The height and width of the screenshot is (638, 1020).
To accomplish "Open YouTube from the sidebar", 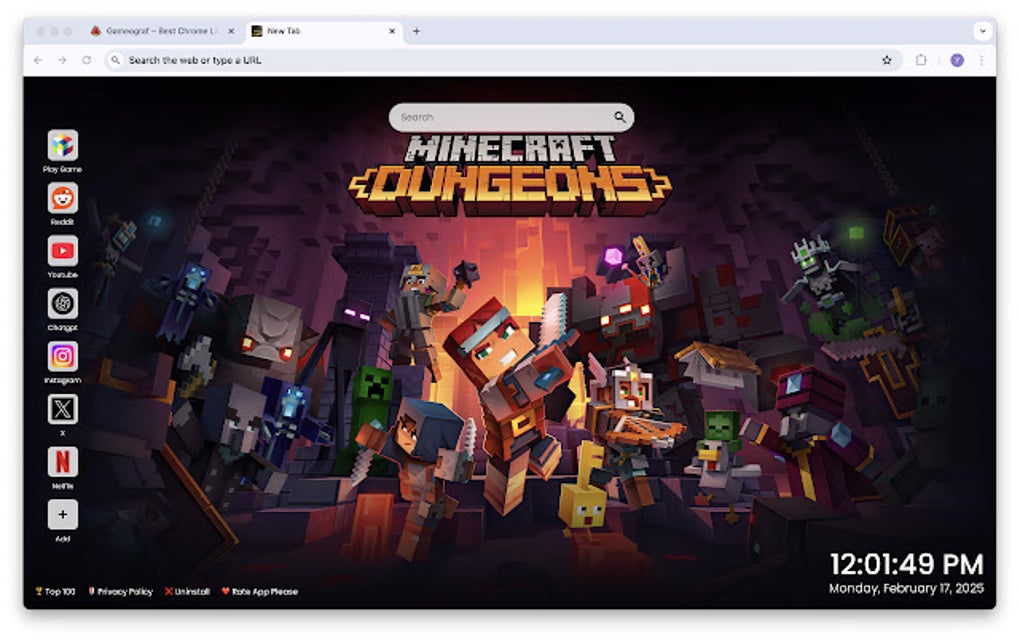I will (62, 250).
